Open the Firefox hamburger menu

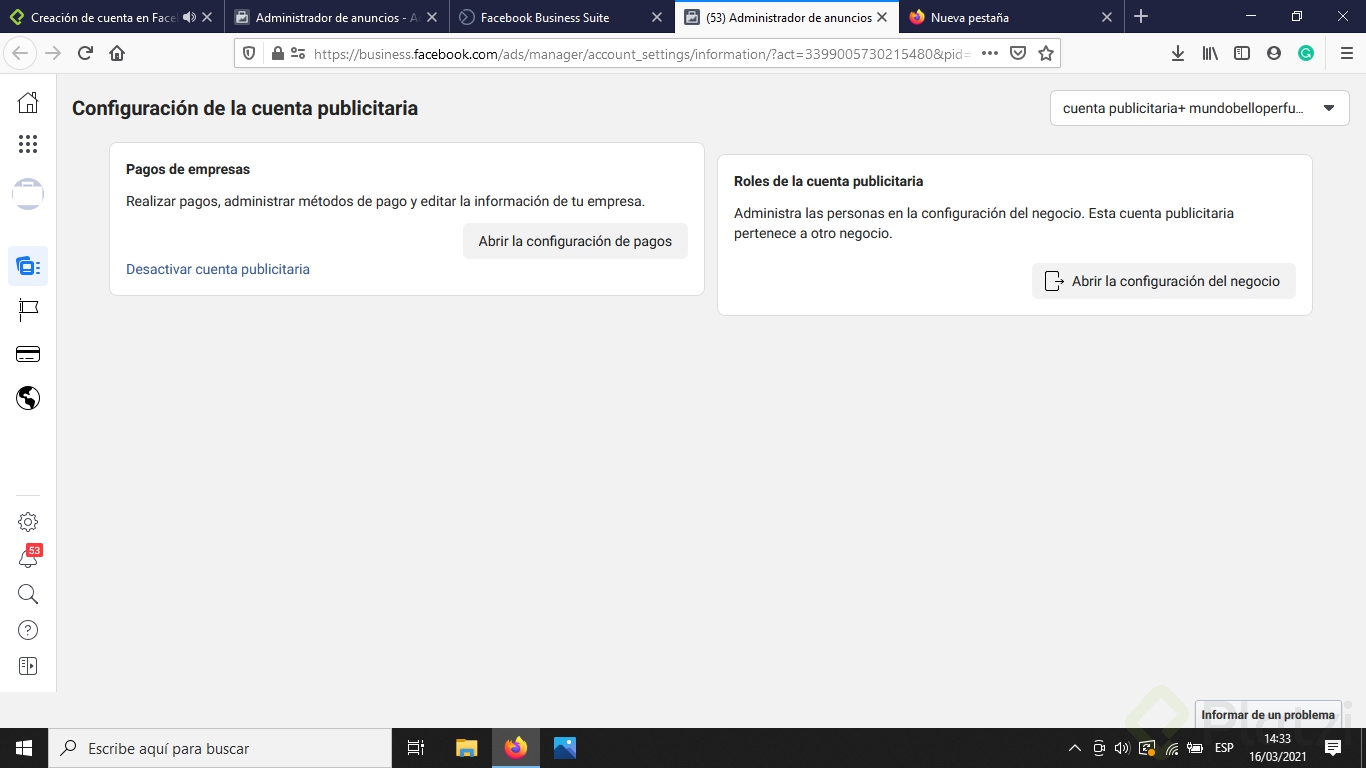coord(1346,53)
